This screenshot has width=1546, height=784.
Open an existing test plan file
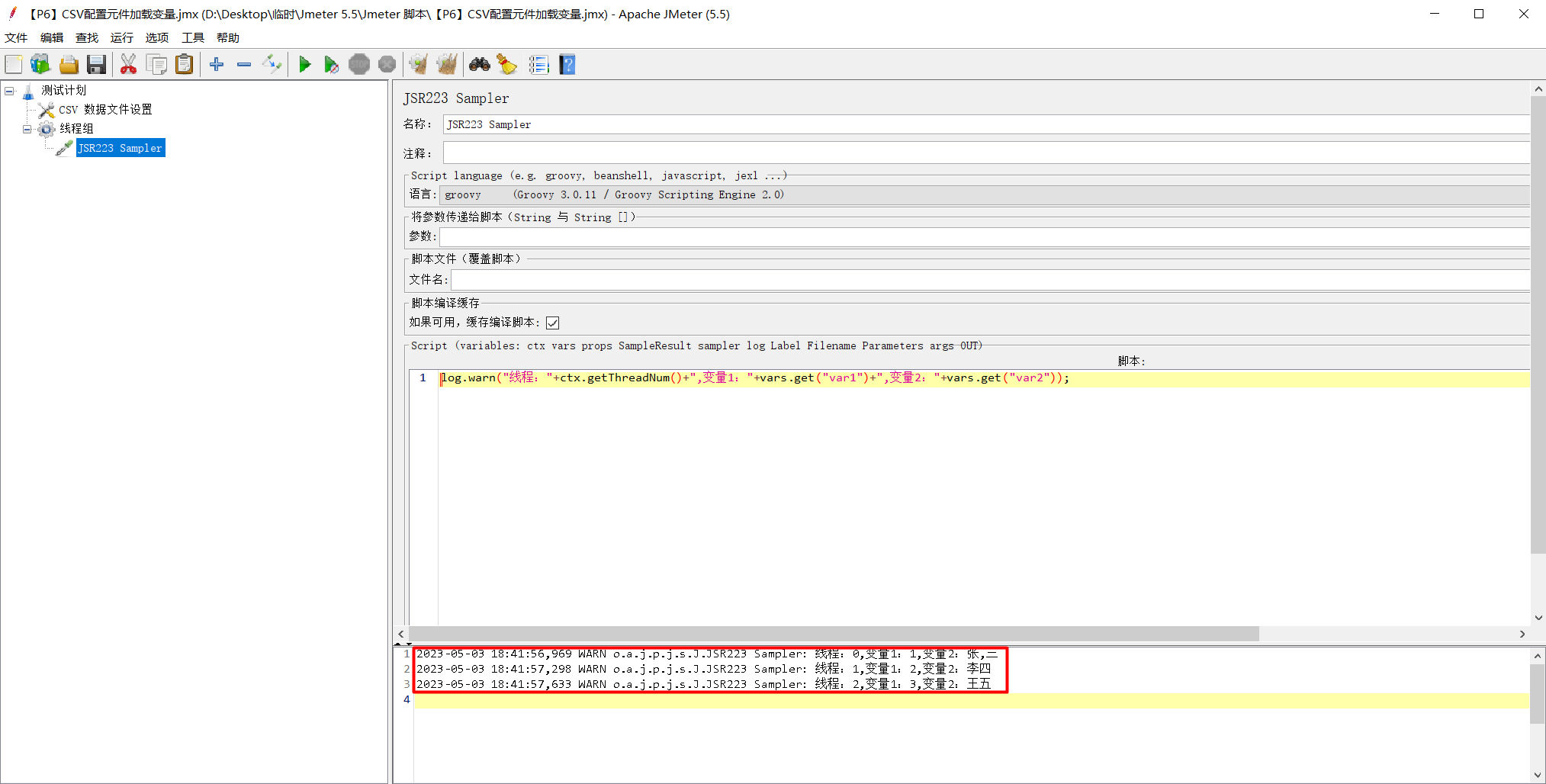(x=69, y=65)
